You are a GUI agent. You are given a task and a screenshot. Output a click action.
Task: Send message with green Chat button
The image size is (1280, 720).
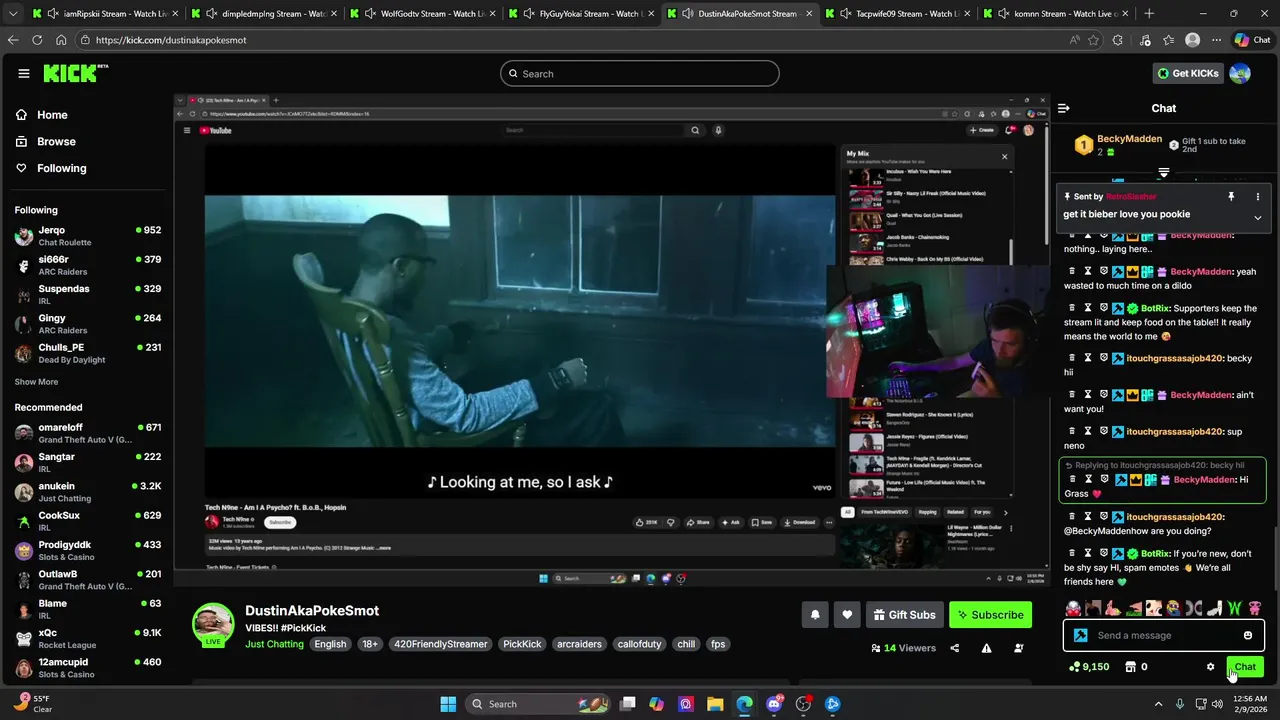(1245, 667)
